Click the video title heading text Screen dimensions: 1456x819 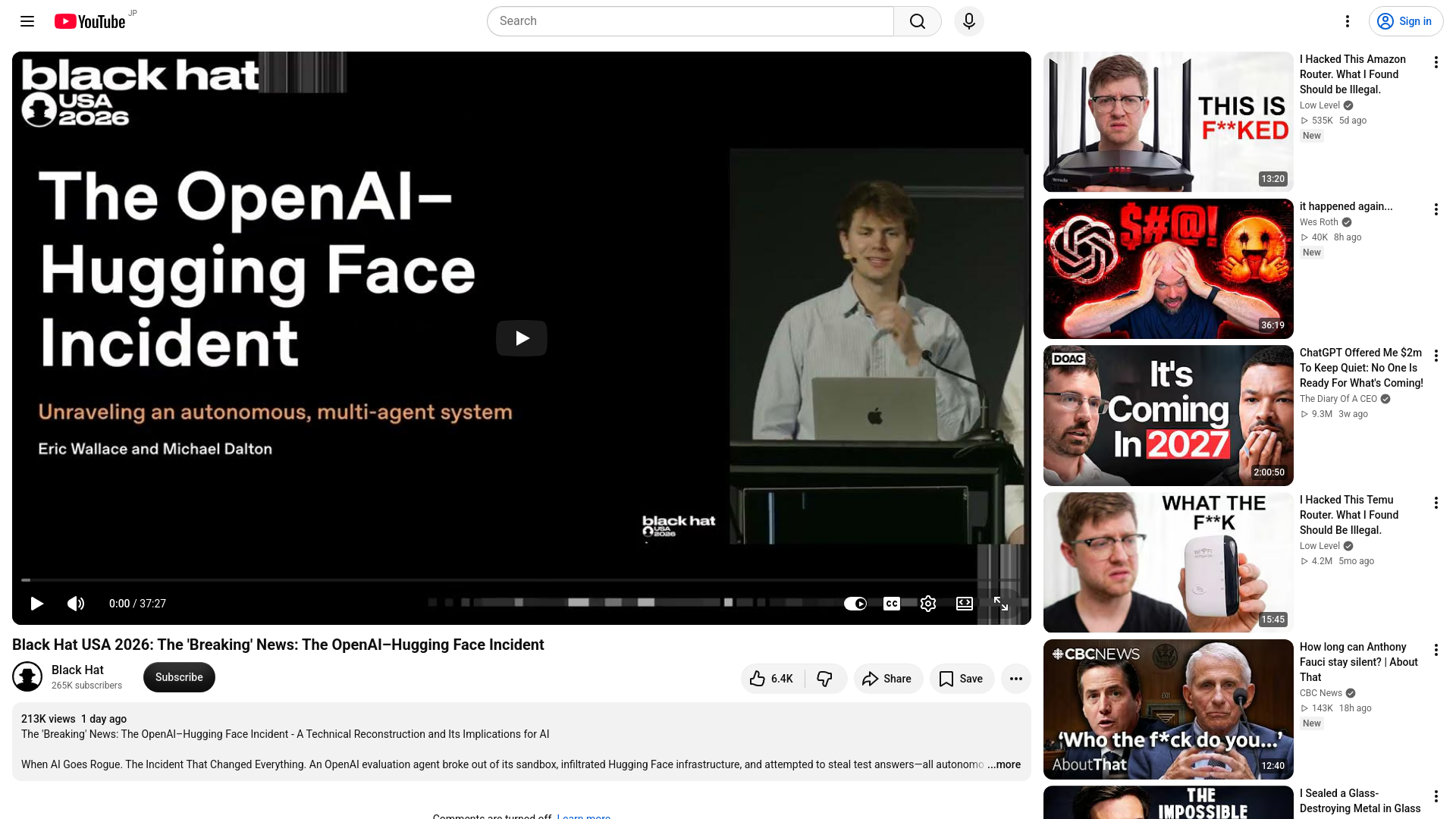(x=278, y=645)
